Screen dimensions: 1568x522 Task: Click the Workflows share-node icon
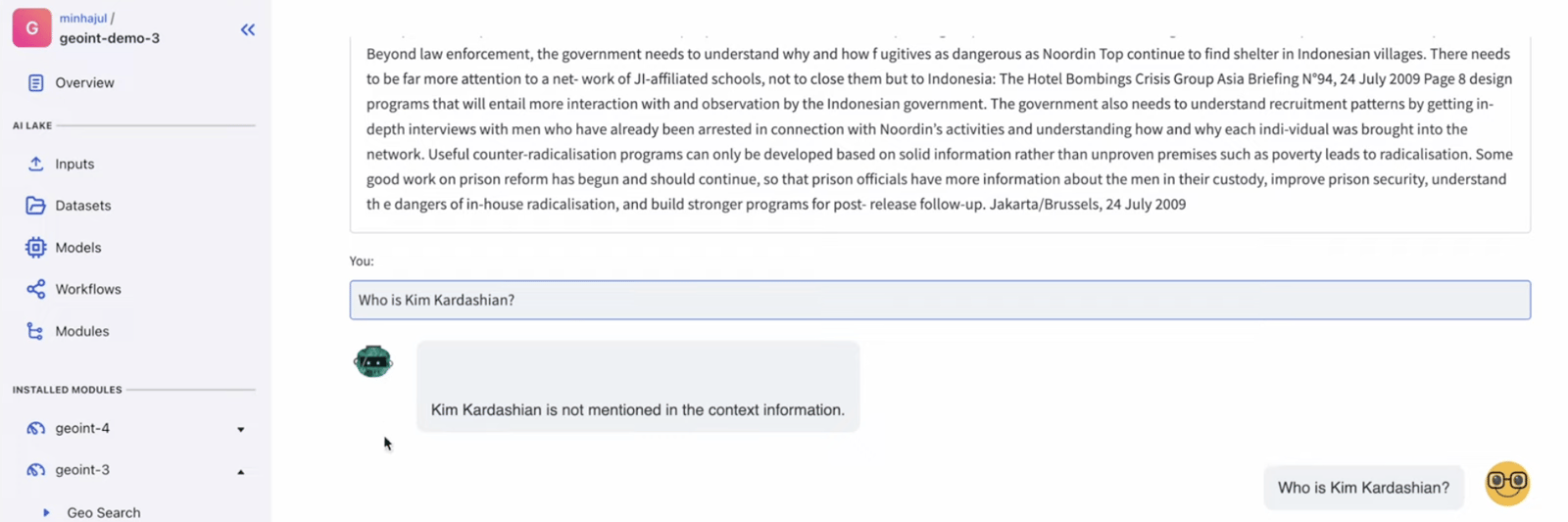tap(36, 289)
